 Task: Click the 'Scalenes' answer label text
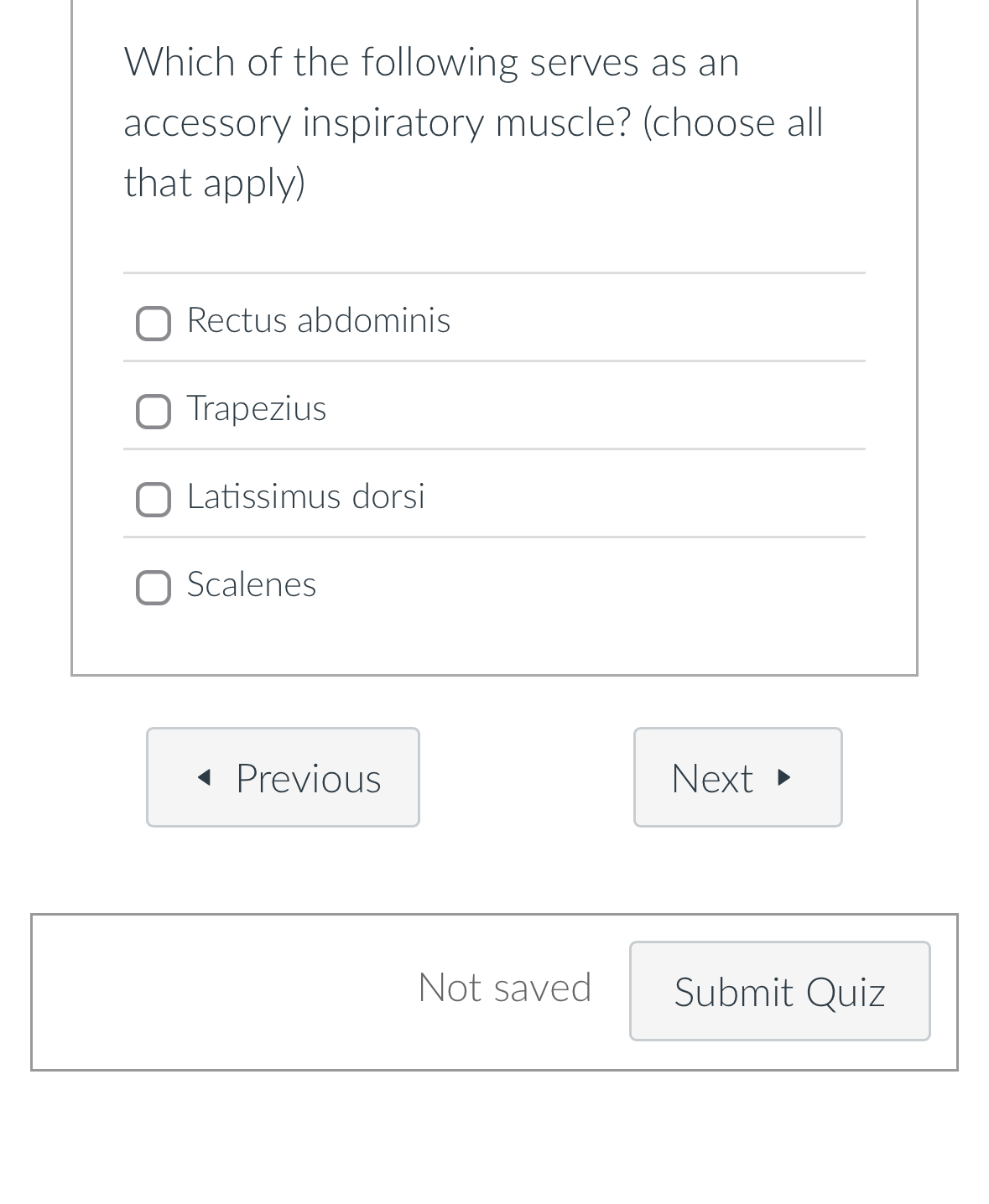coord(252,584)
